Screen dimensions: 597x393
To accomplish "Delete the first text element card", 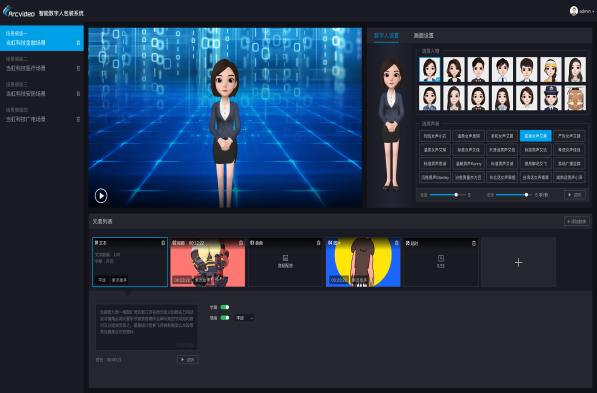I will click(163, 243).
